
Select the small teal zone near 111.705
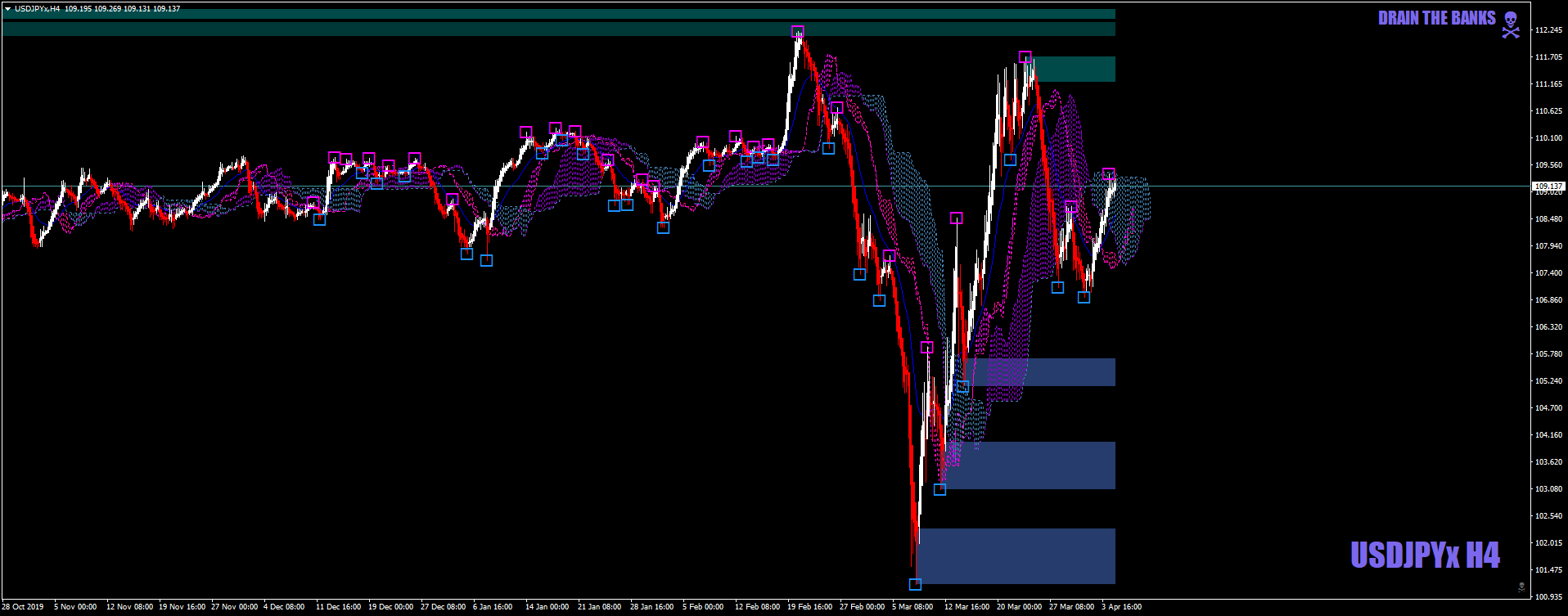point(1074,69)
